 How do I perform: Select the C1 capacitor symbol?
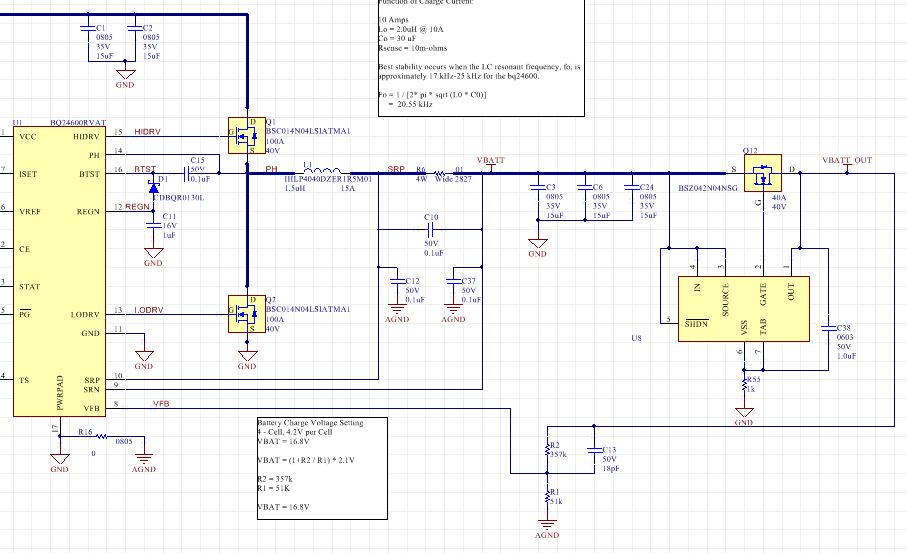click(88, 28)
